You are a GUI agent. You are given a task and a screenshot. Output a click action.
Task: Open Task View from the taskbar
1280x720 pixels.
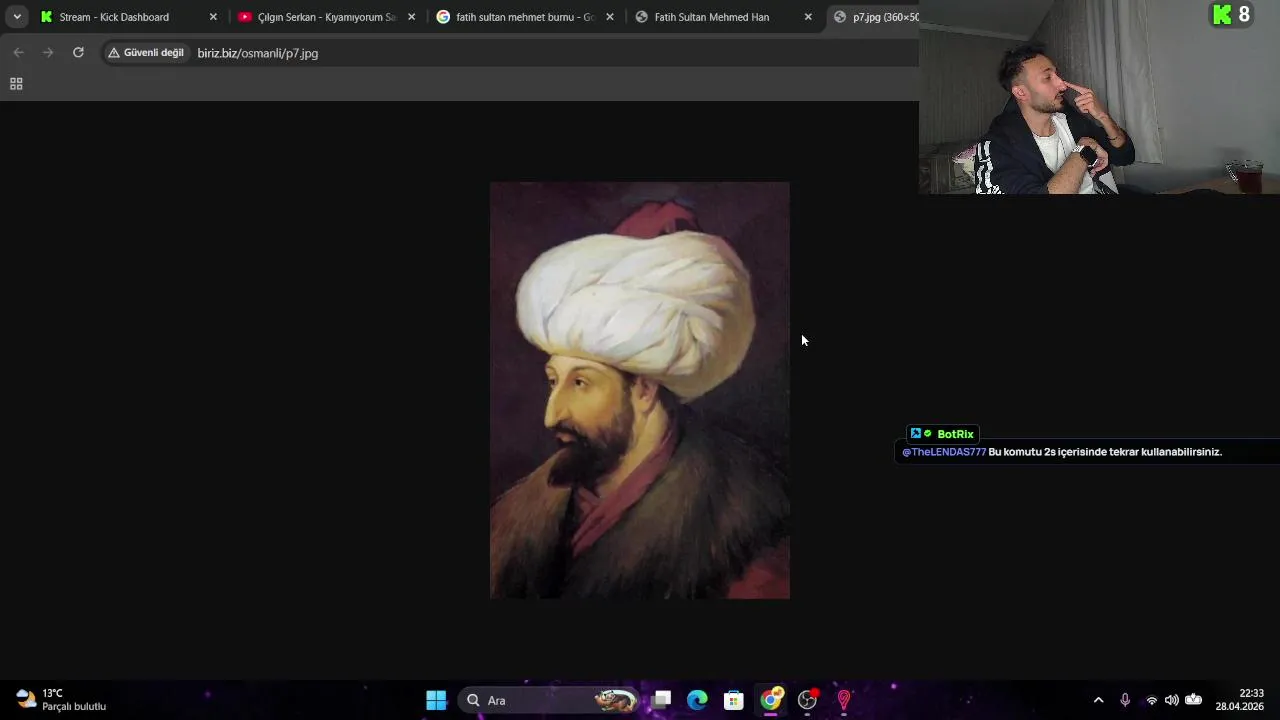coord(662,700)
